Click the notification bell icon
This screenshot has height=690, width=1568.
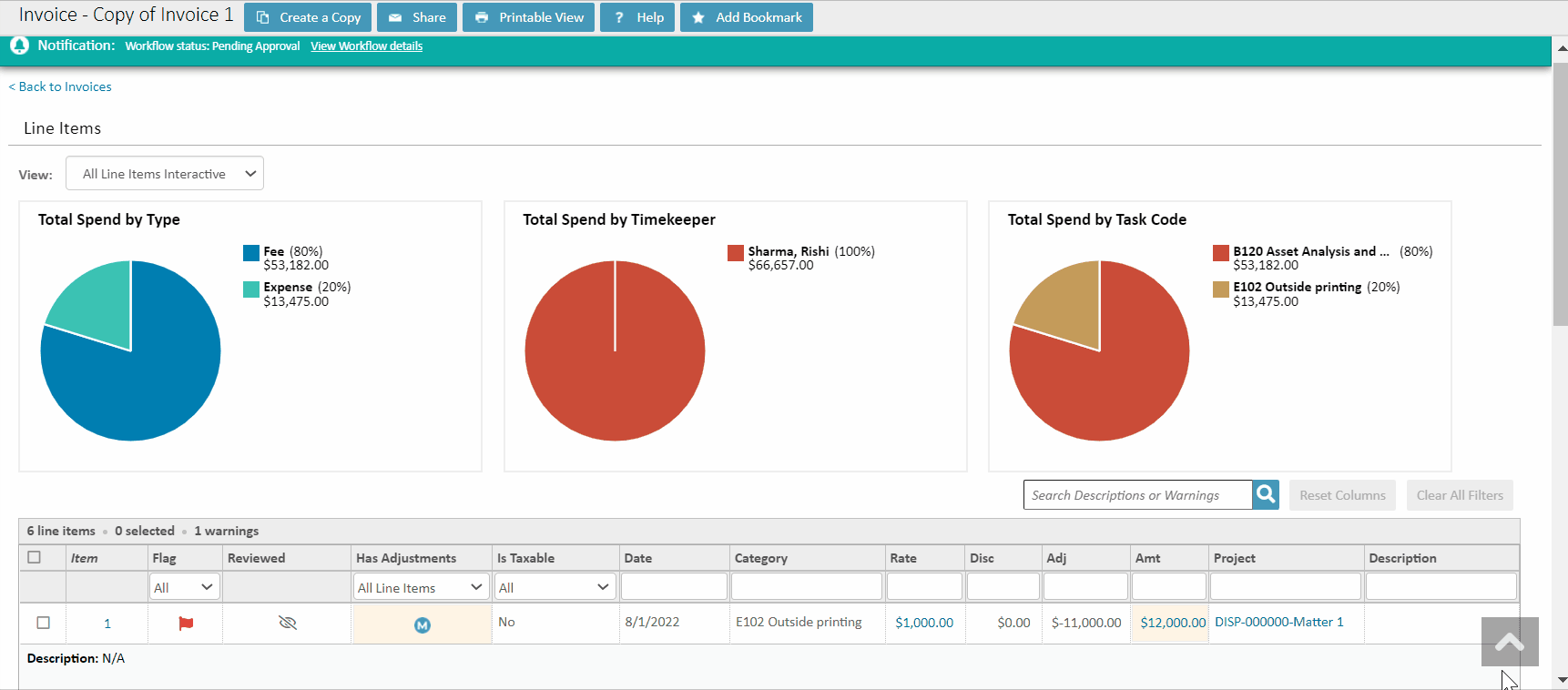point(19,46)
